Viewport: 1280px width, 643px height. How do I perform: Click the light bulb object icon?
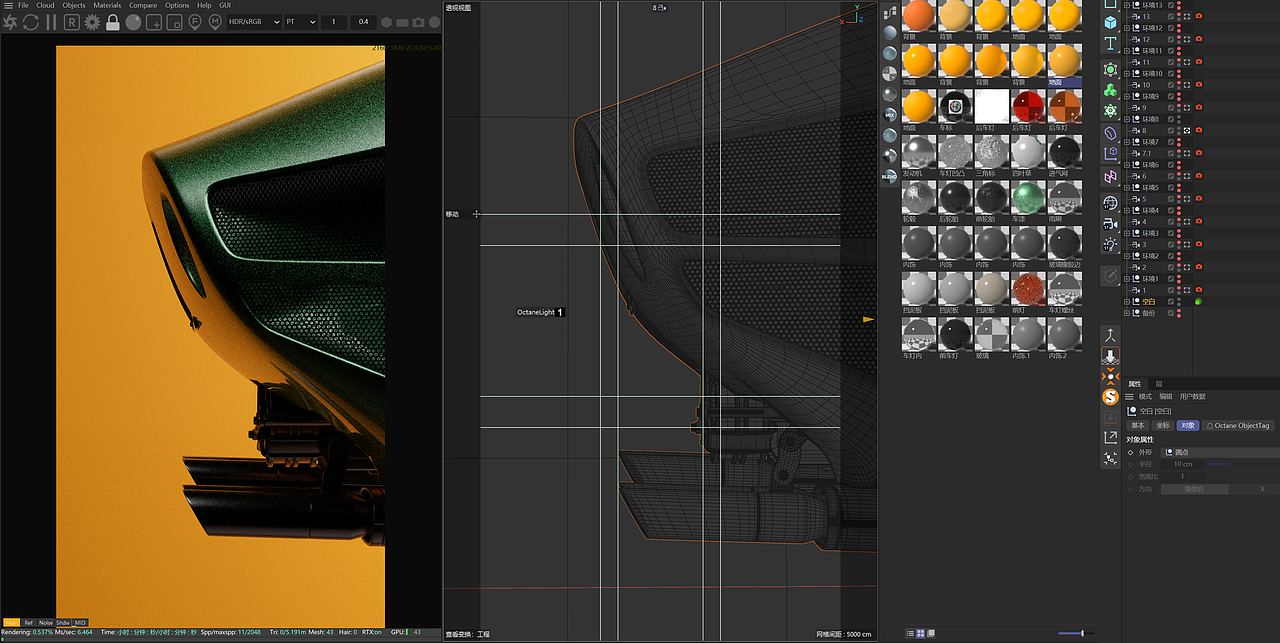pyautogui.click(x=1110, y=245)
